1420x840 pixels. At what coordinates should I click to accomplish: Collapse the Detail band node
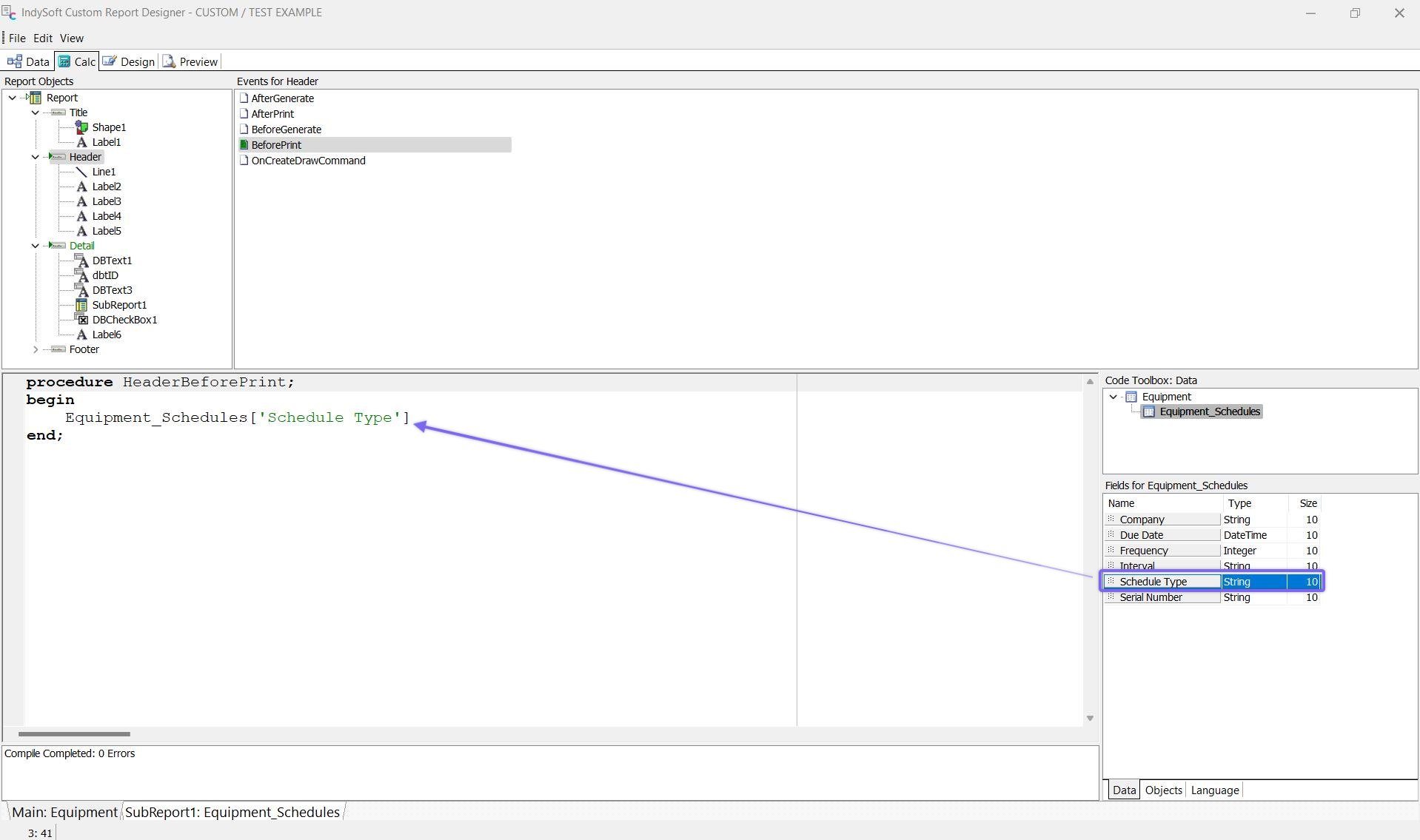click(x=36, y=246)
